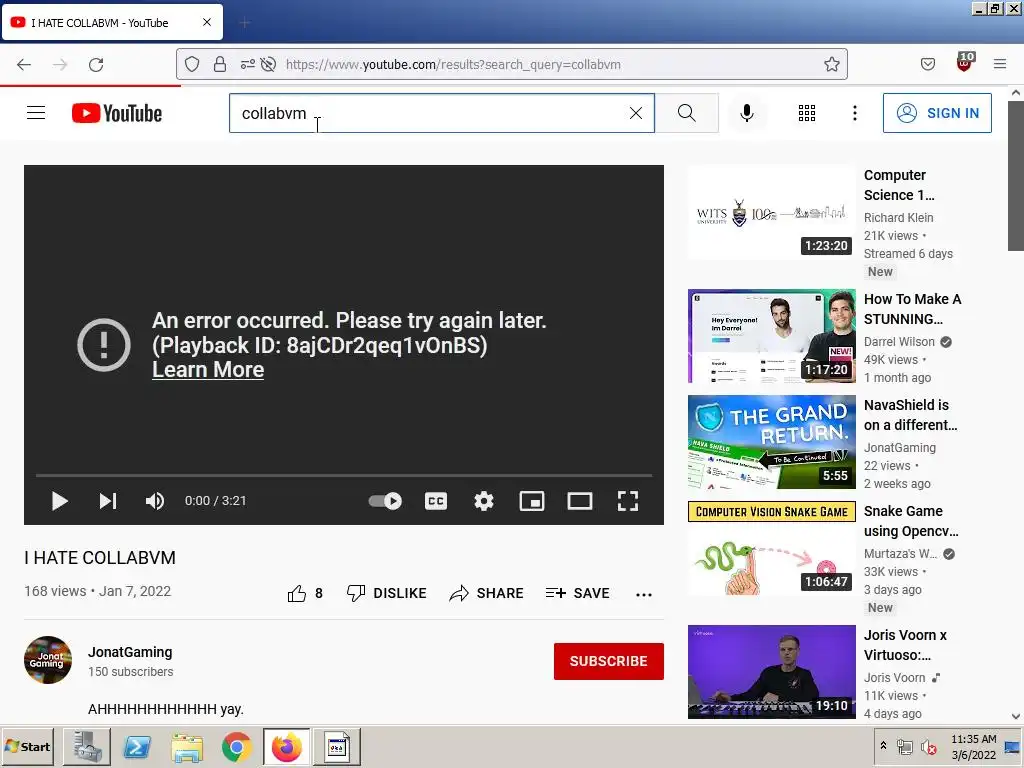Click the video progress bar
The height and width of the screenshot is (768, 1024).
click(x=344, y=475)
